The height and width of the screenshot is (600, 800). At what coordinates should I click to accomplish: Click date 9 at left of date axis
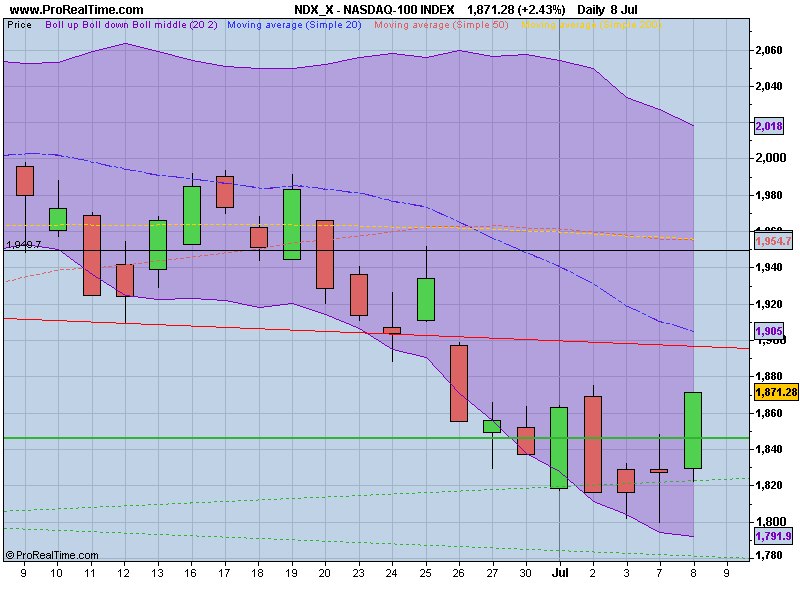(x=23, y=573)
